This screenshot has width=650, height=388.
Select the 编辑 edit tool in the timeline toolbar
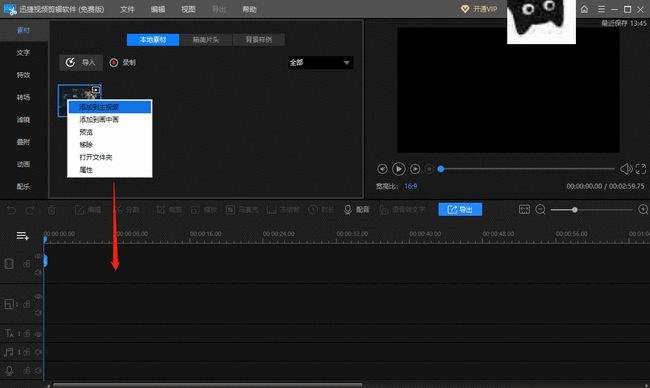(87, 210)
